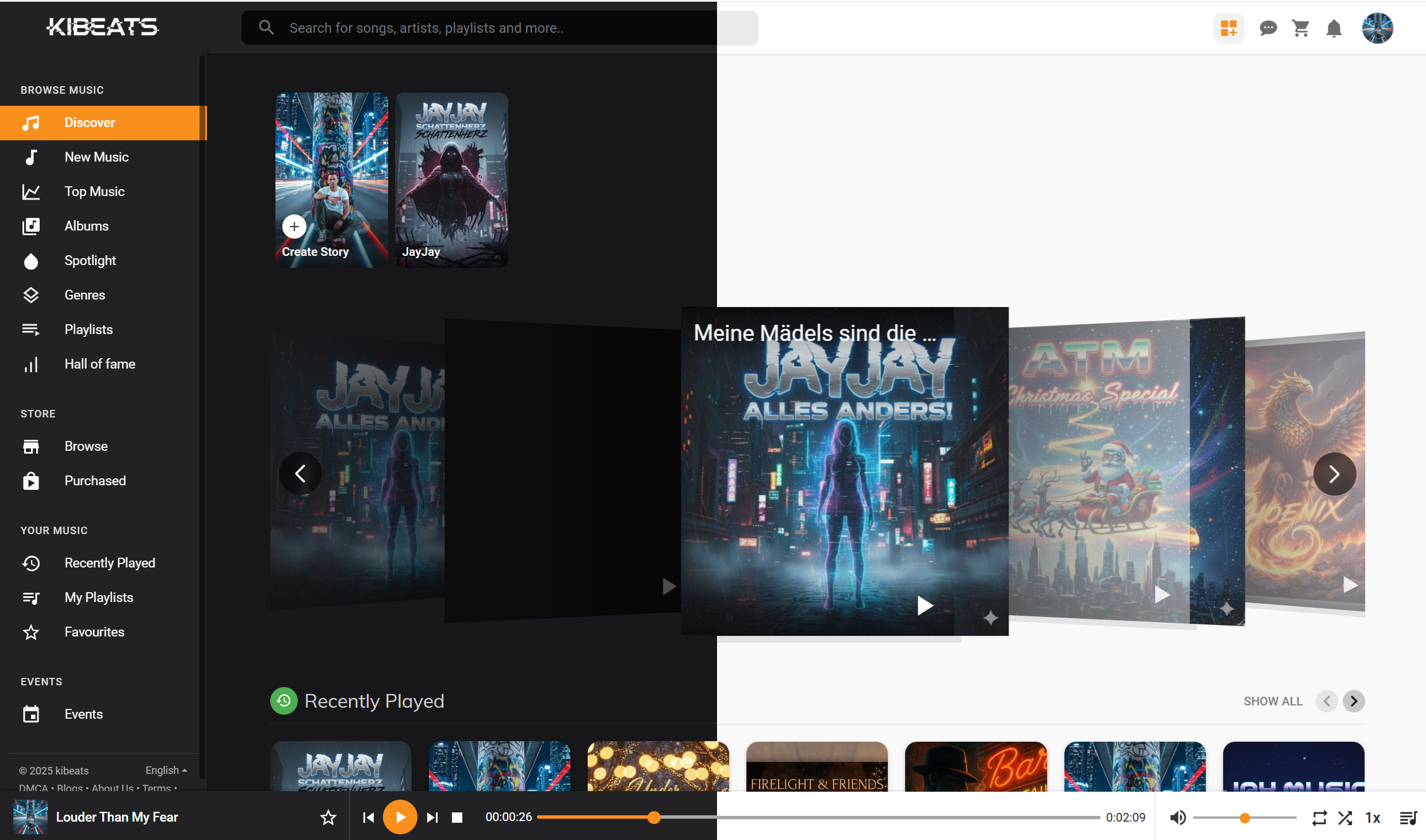Go to Hall of fame page
Image resolution: width=1426 pixels, height=840 pixels.
(x=99, y=364)
